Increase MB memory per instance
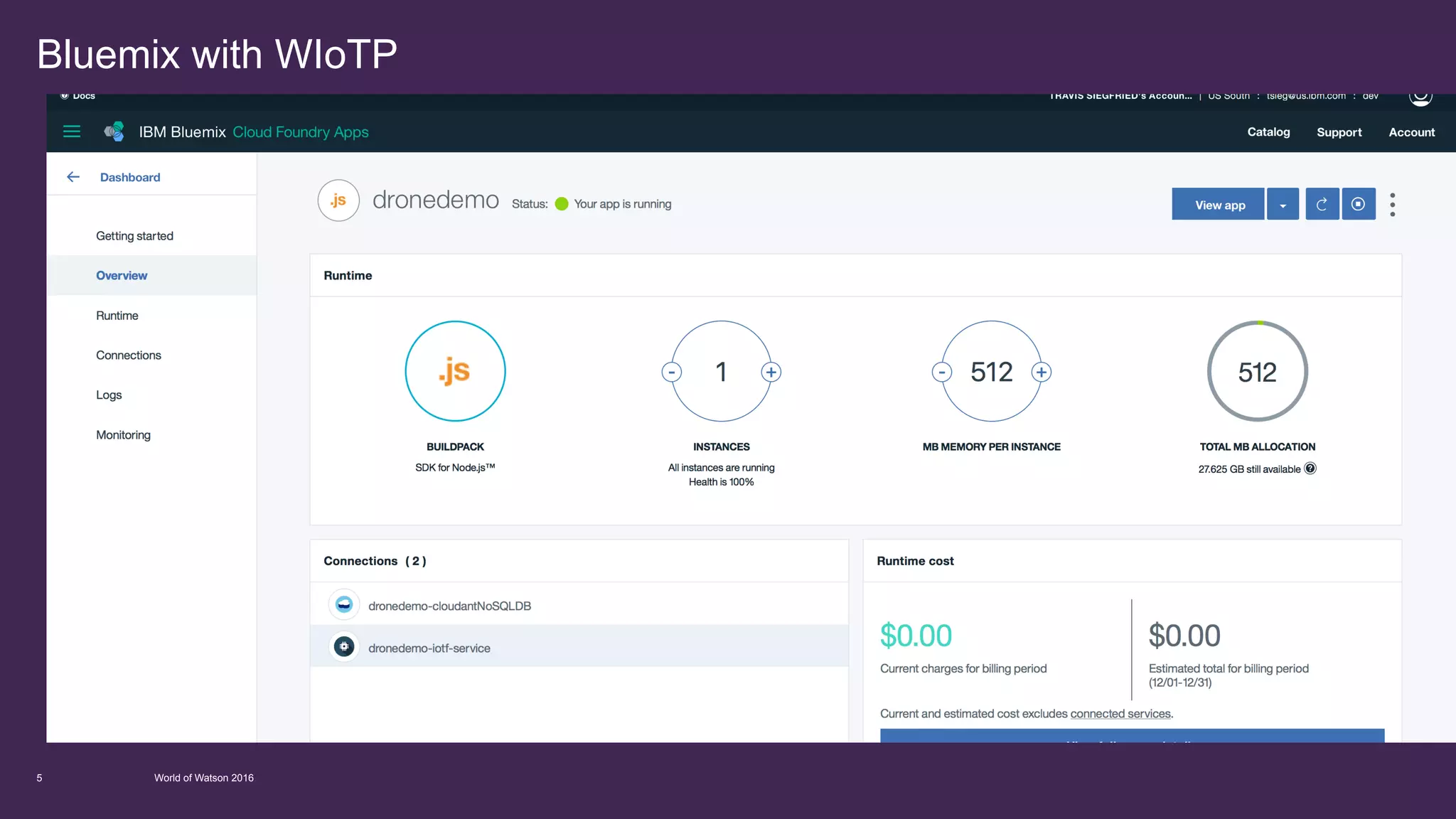1456x819 pixels. pyautogui.click(x=1041, y=372)
